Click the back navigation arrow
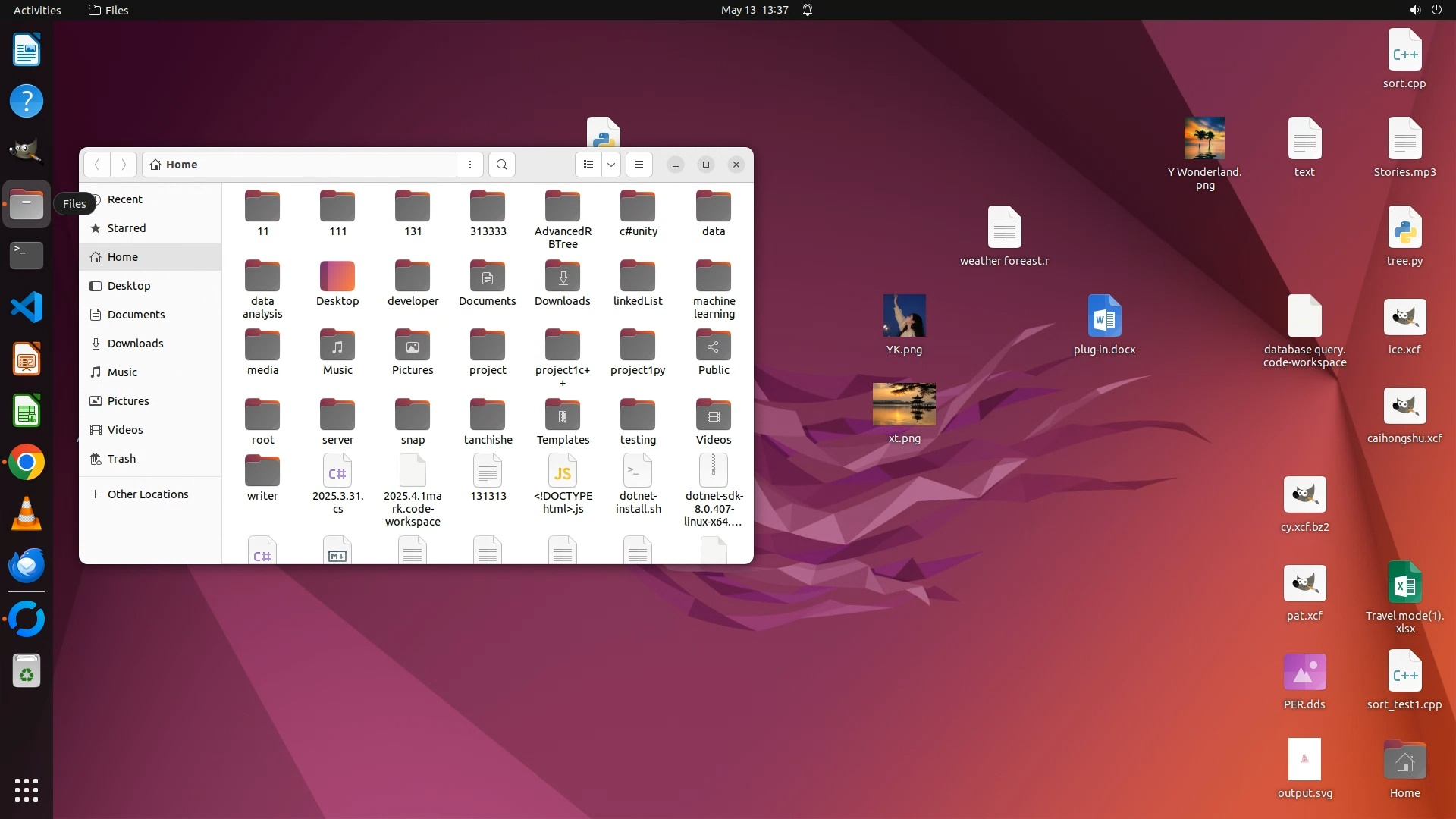 (97, 165)
